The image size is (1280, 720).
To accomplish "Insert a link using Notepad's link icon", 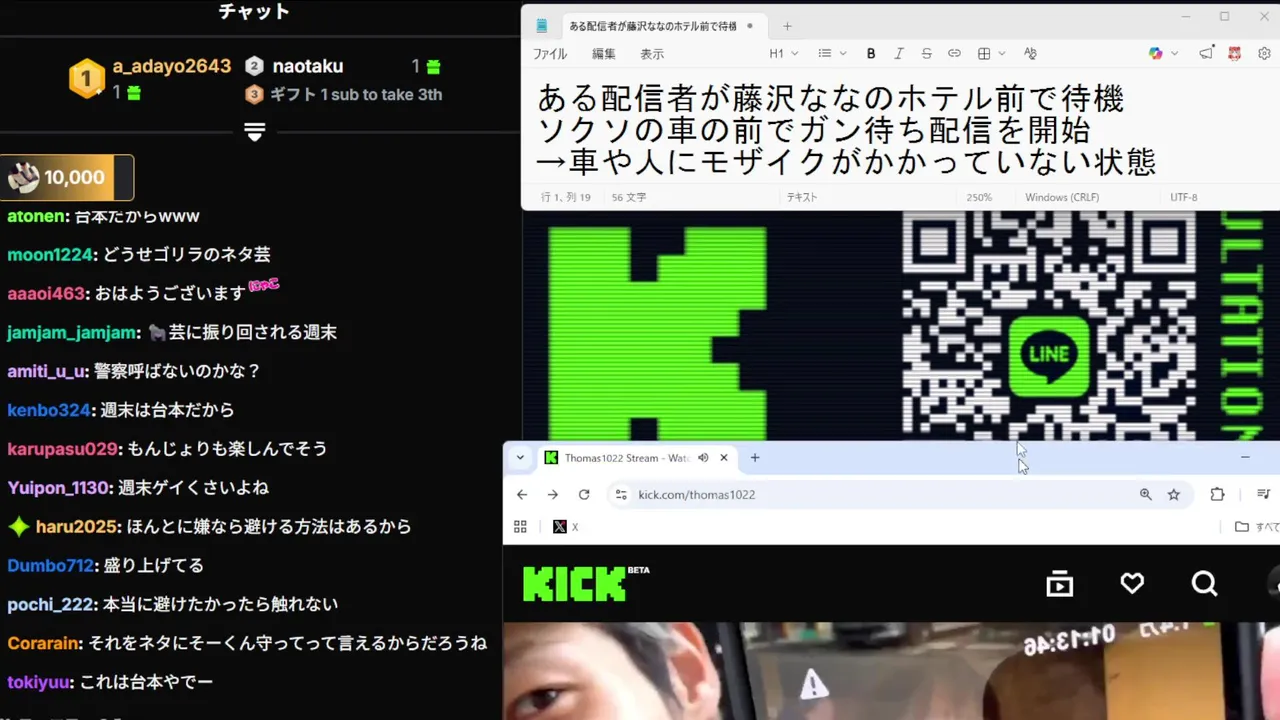I will click(x=954, y=53).
